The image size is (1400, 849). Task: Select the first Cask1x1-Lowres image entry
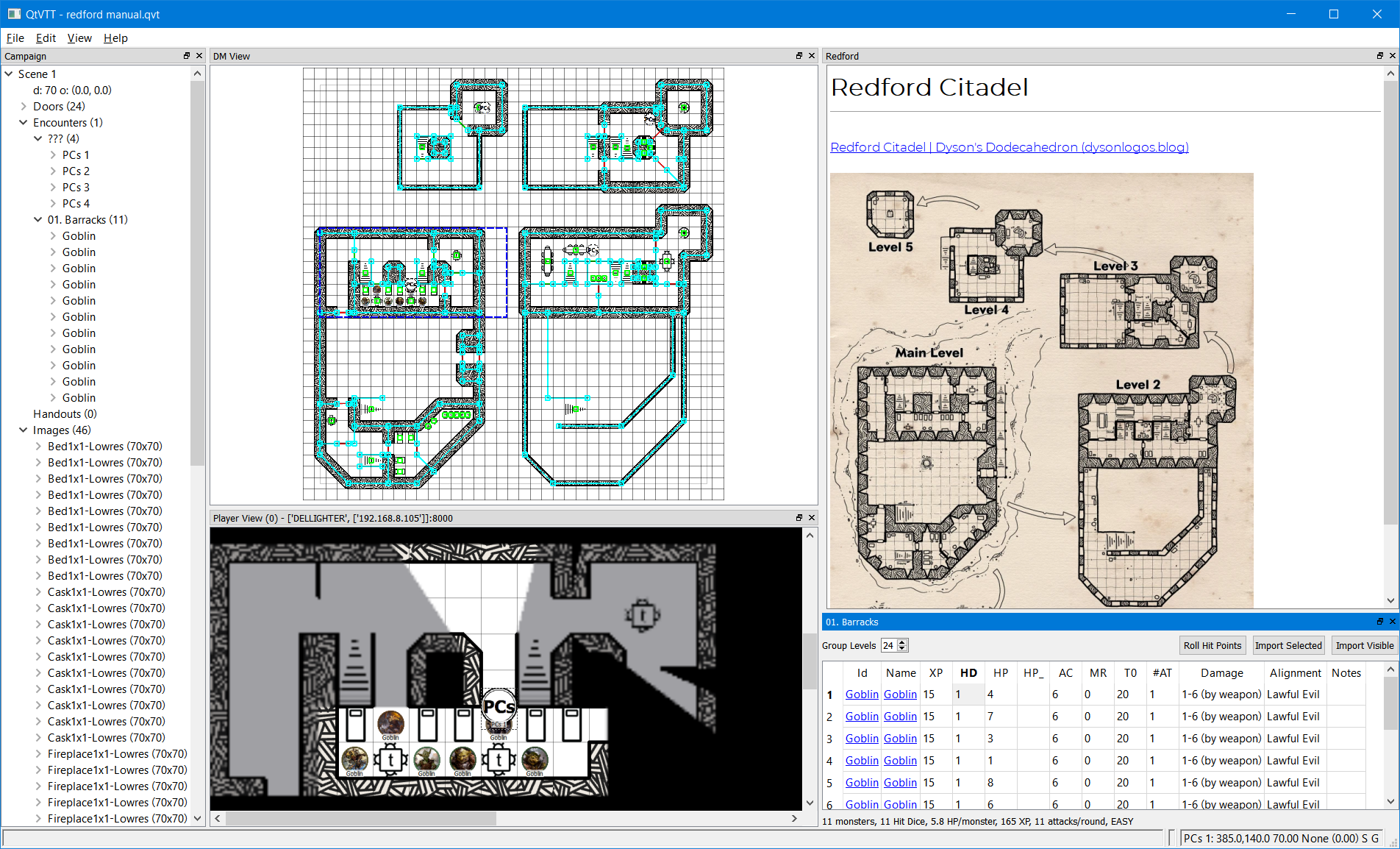[106, 592]
